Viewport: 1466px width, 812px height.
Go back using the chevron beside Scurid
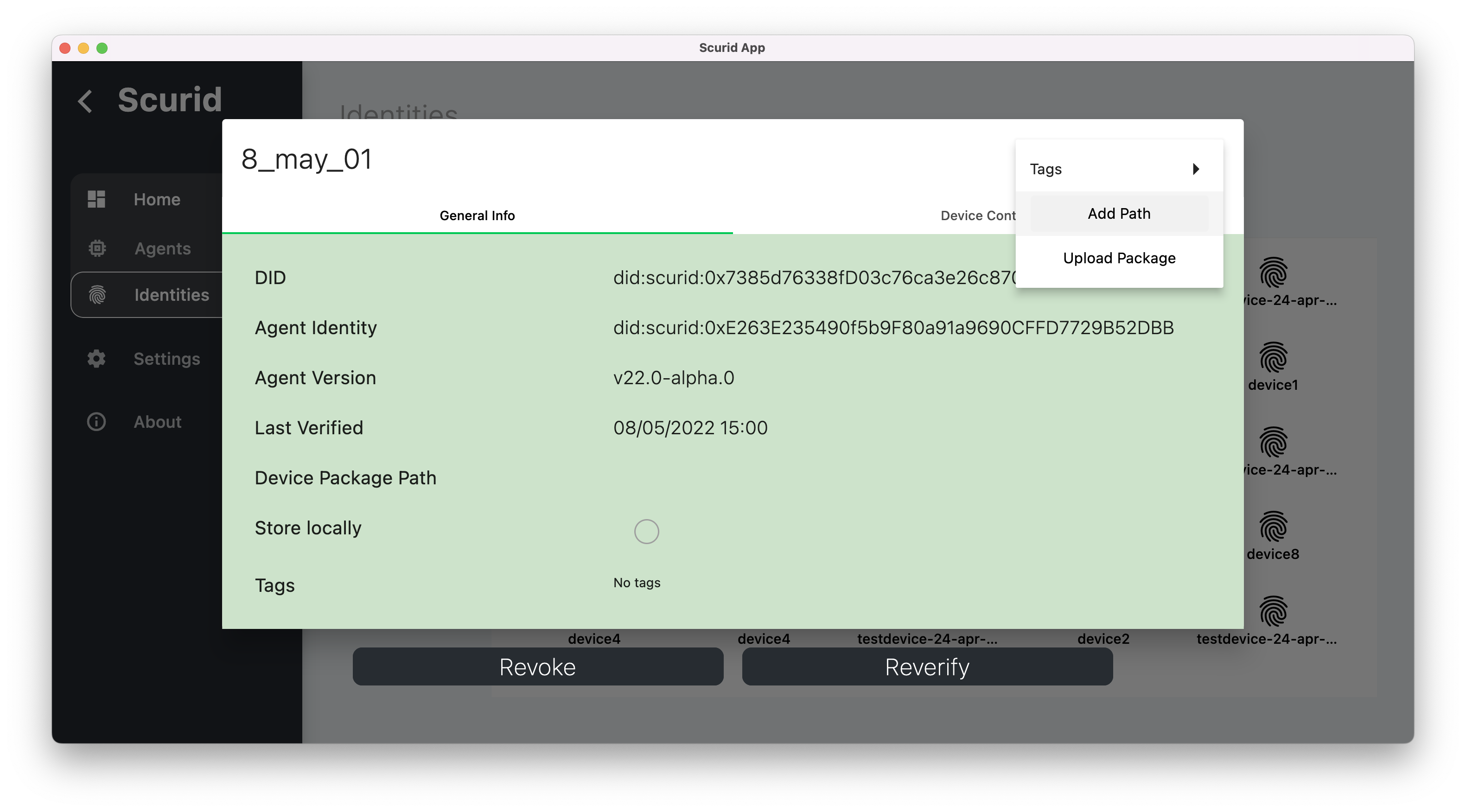(x=85, y=101)
